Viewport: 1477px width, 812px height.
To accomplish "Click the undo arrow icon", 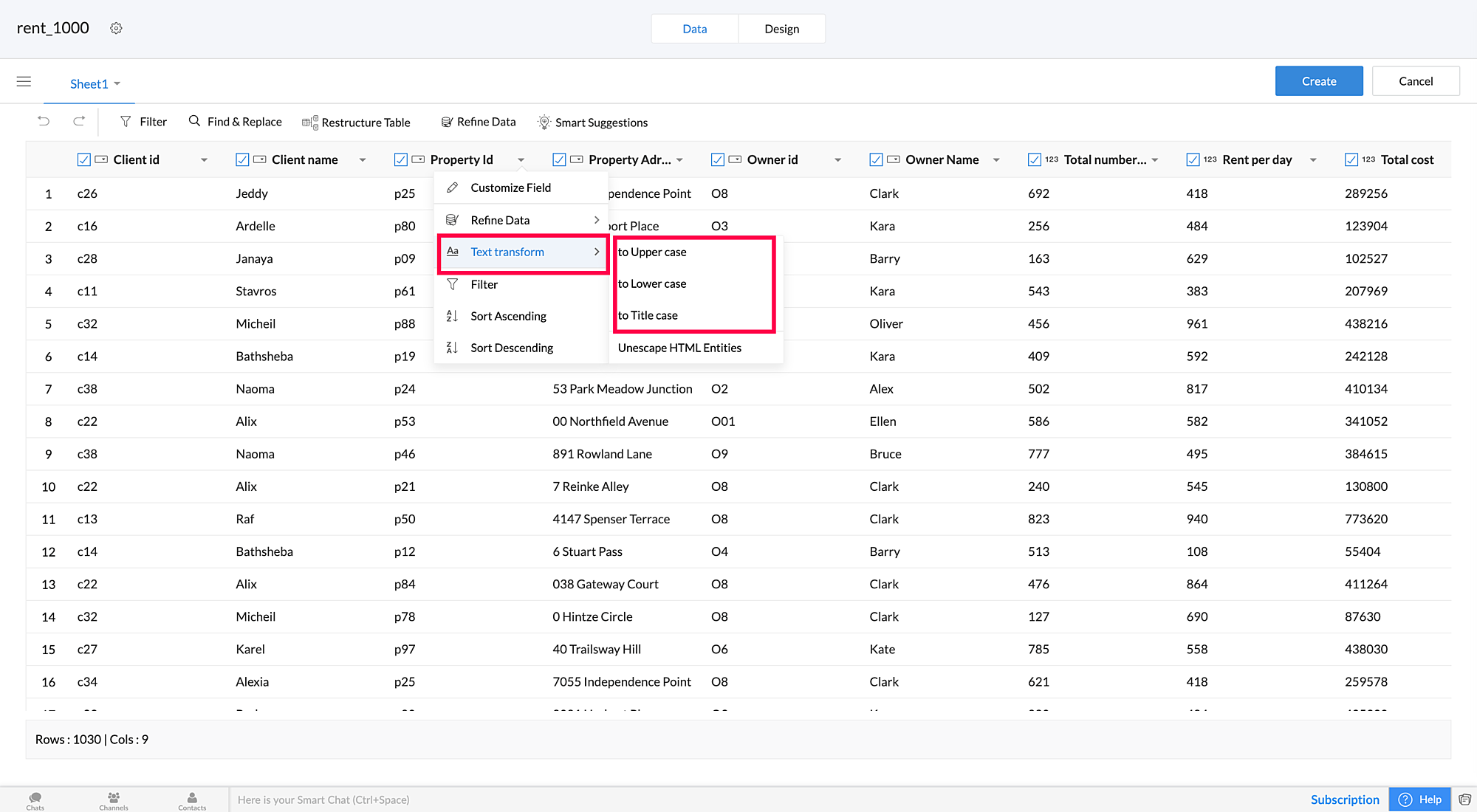I will pos(44,121).
